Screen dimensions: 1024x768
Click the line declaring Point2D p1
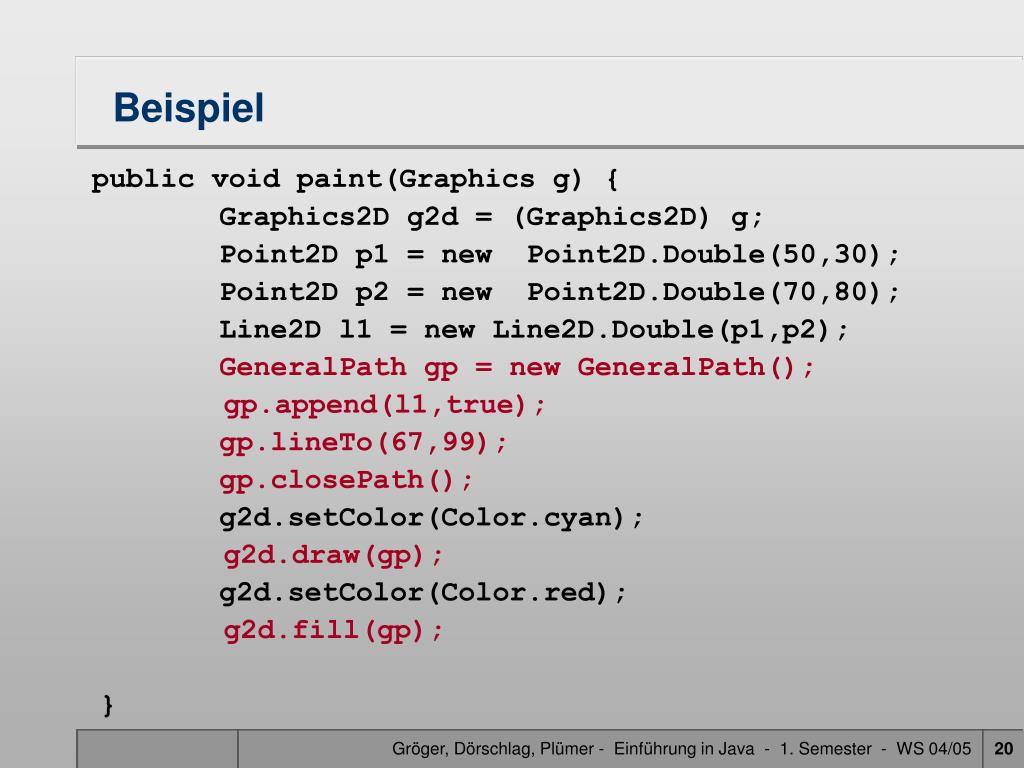[560, 254]
